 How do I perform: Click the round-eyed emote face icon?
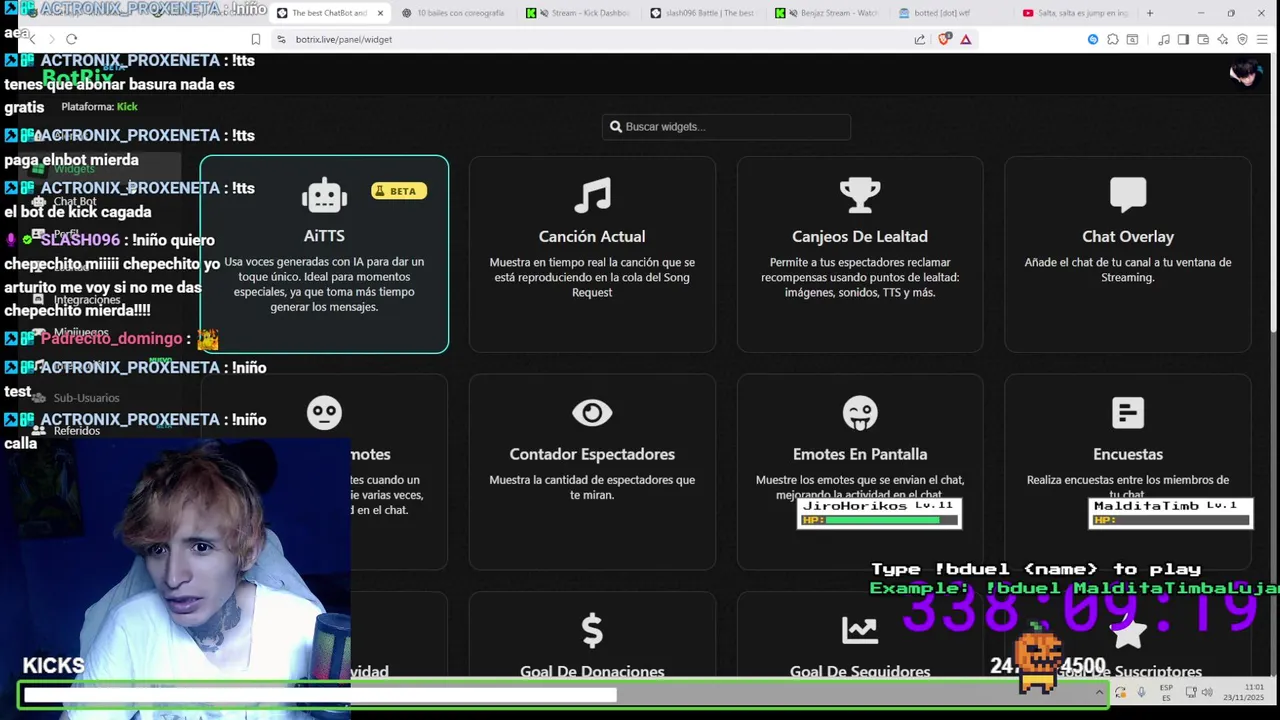(324, 413)
